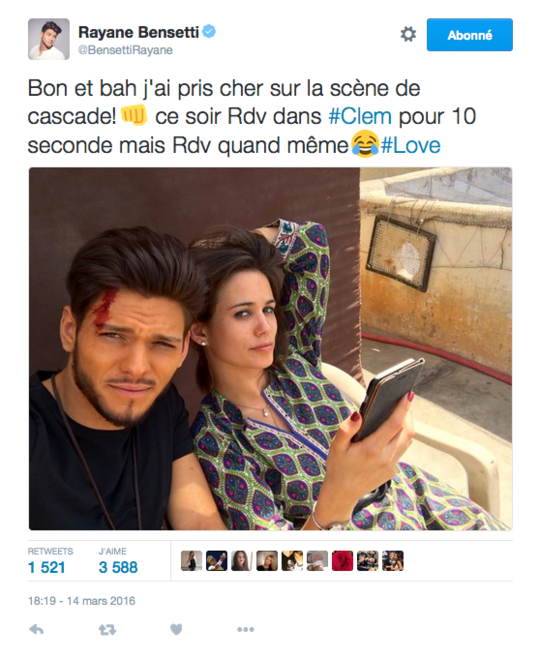The width and height of the screenshot is (540, 659).
Task: Click the first liker avatar thumbnail
Action: coord(191,561)
